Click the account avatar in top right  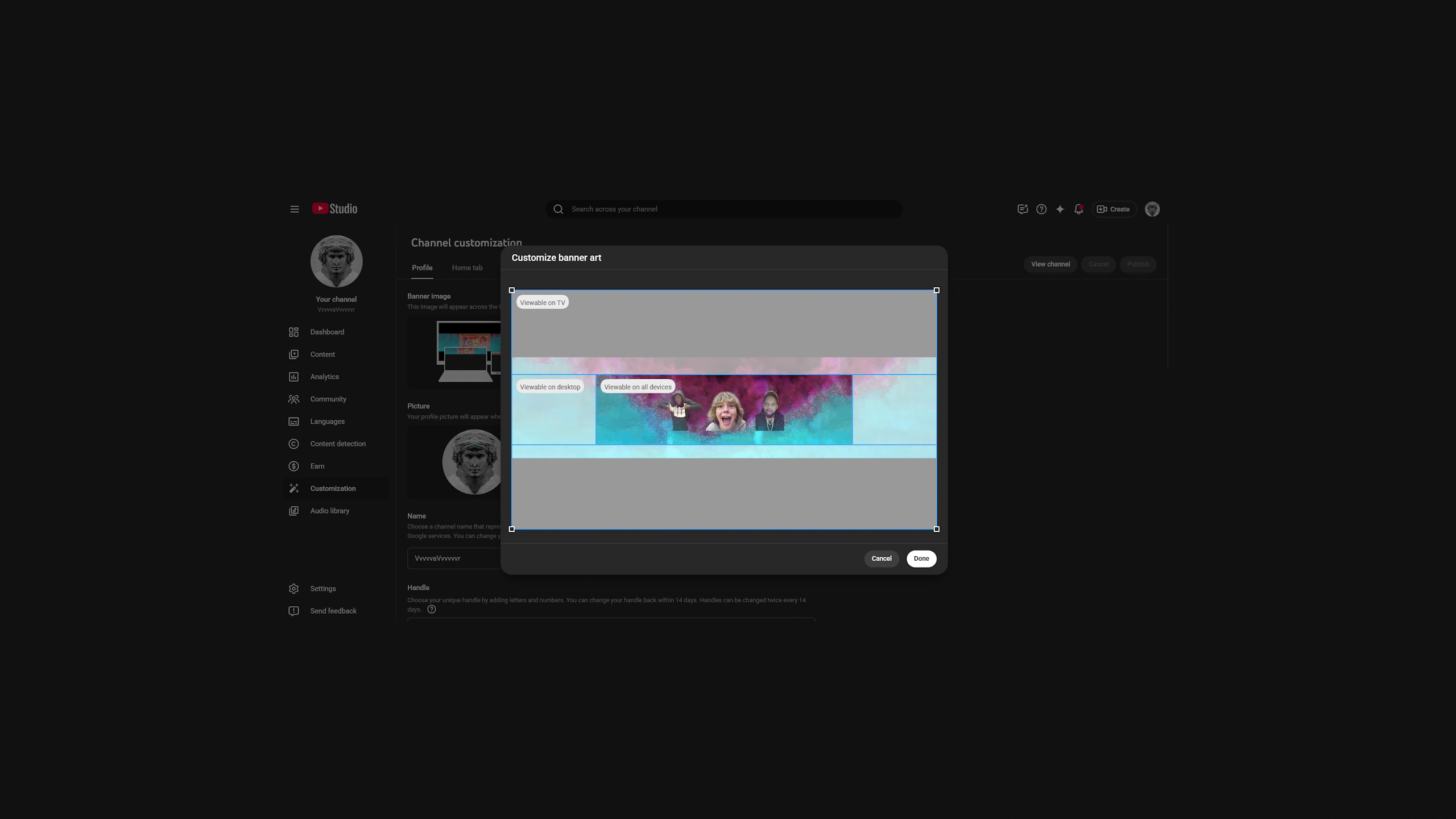tap(1152, 209)
